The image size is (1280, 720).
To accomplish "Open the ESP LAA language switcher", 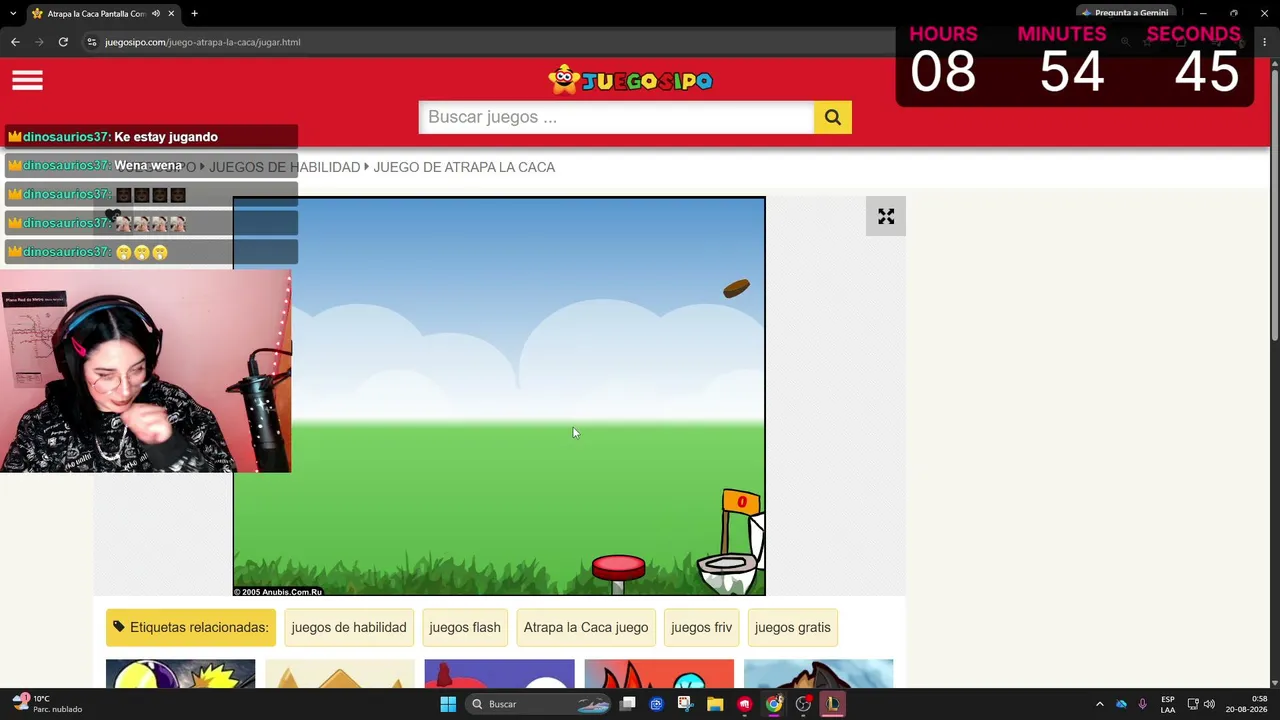I will point(1168,704).
